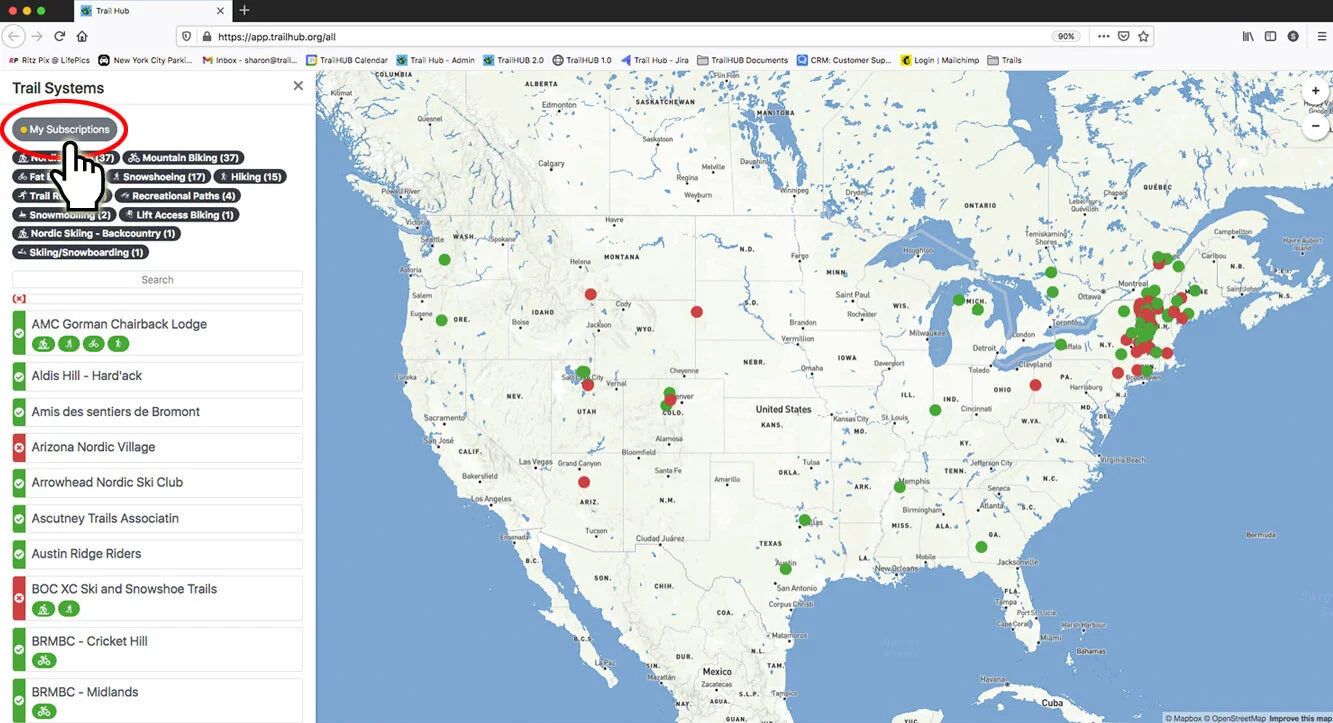Bookmark this page with the star
Screen dimensions: 1333x723
[1144, 36]
